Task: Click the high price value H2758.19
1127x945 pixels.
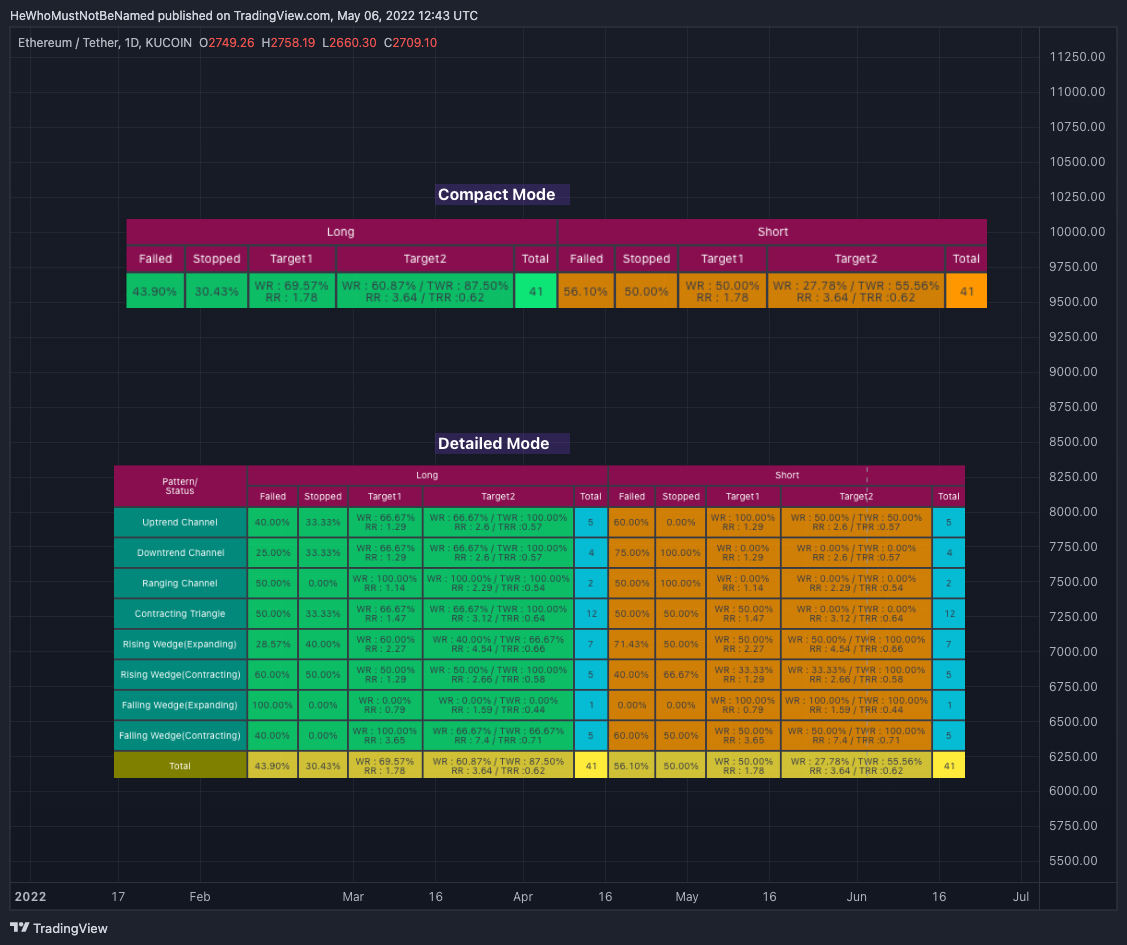Action: [288, 42]
